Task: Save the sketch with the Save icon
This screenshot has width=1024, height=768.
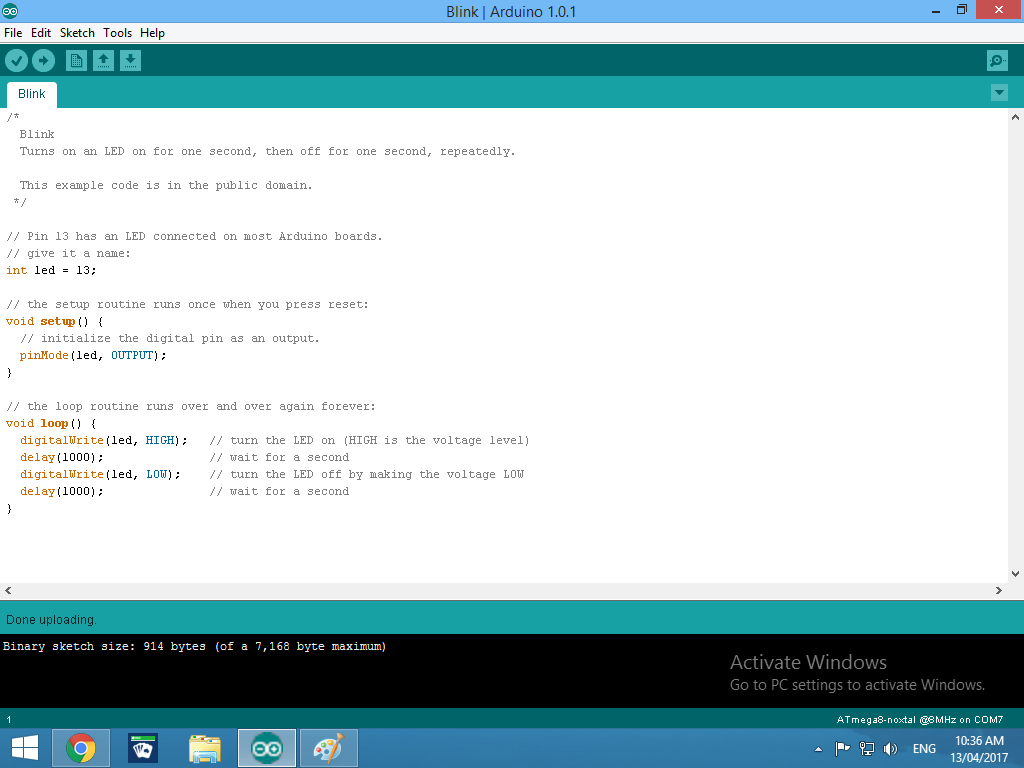Action: pos(131,61)
